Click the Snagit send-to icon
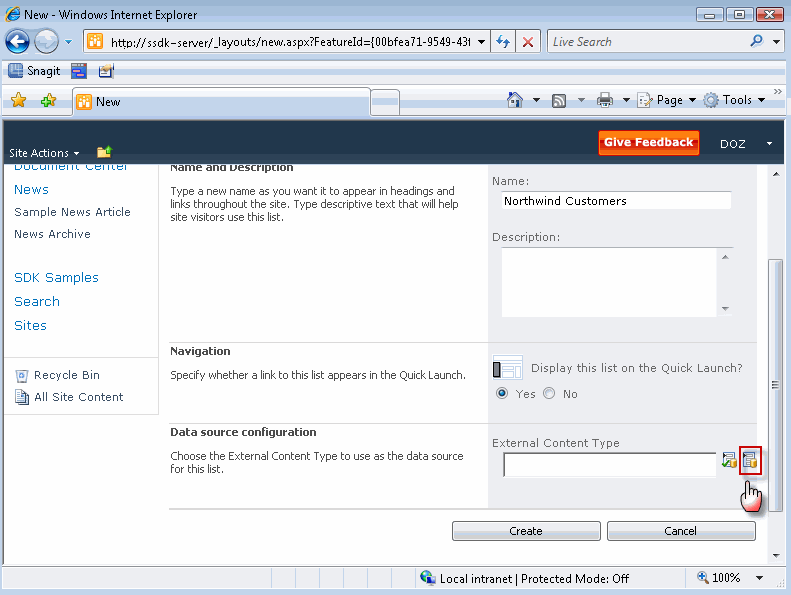Viewport: 791px width, 595px height. (106, 71)
